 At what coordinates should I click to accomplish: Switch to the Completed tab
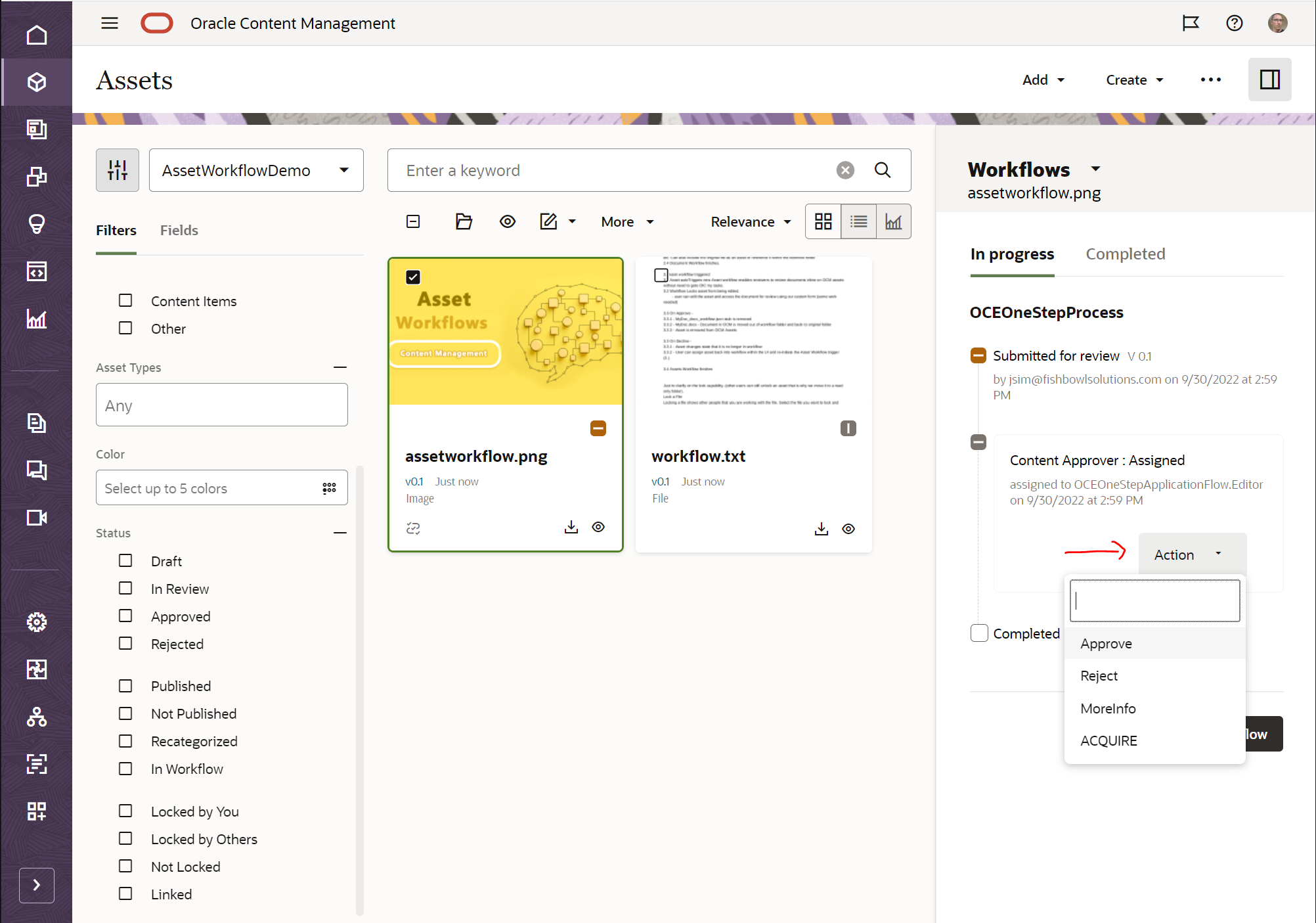click(x=1126, y=254)
